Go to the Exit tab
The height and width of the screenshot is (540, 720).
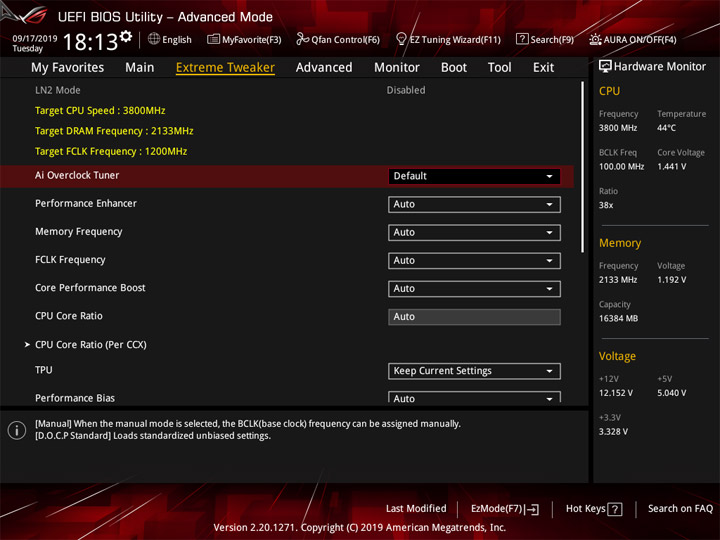(x=543, y=68)
